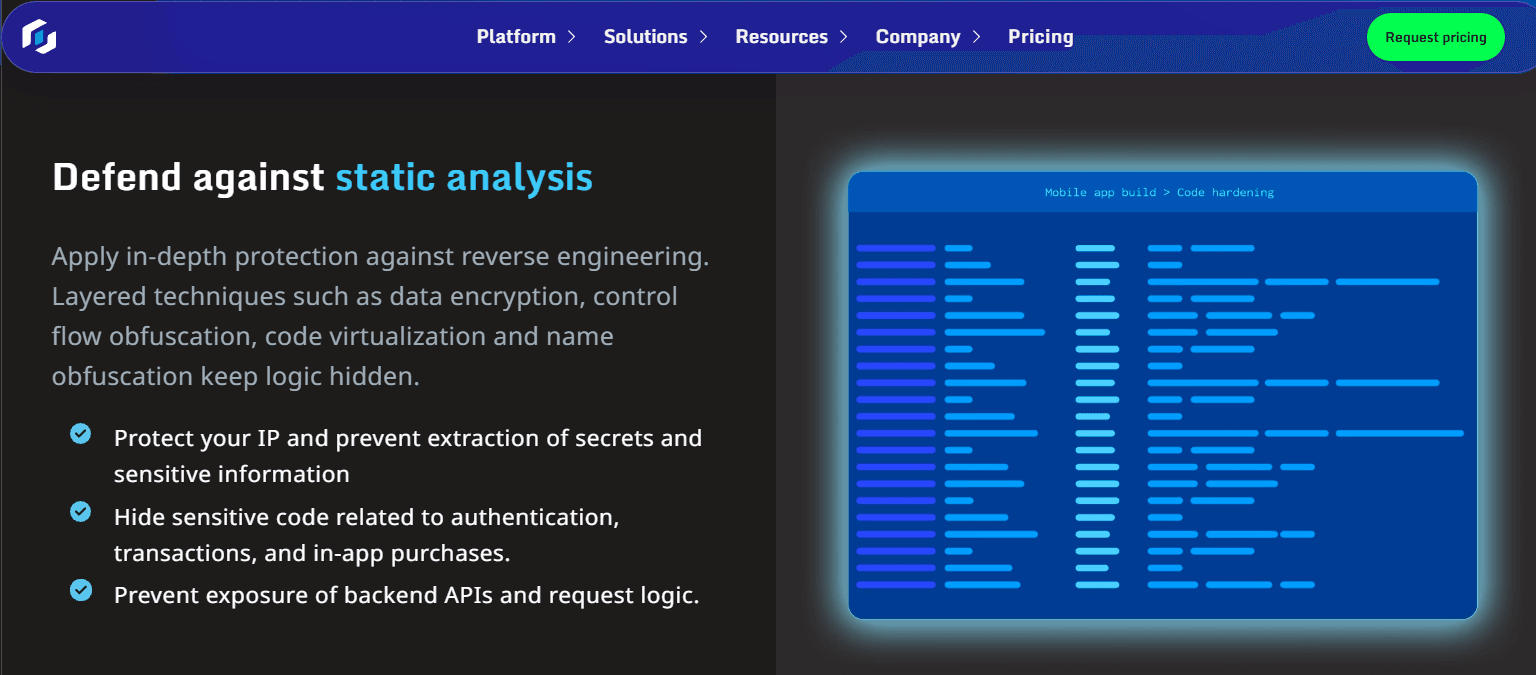The height and width of the screenshot is (675, 1536).
Task: Click the text 'Protect your IP and prevent extraction'
Action: [x=408, y=456]
